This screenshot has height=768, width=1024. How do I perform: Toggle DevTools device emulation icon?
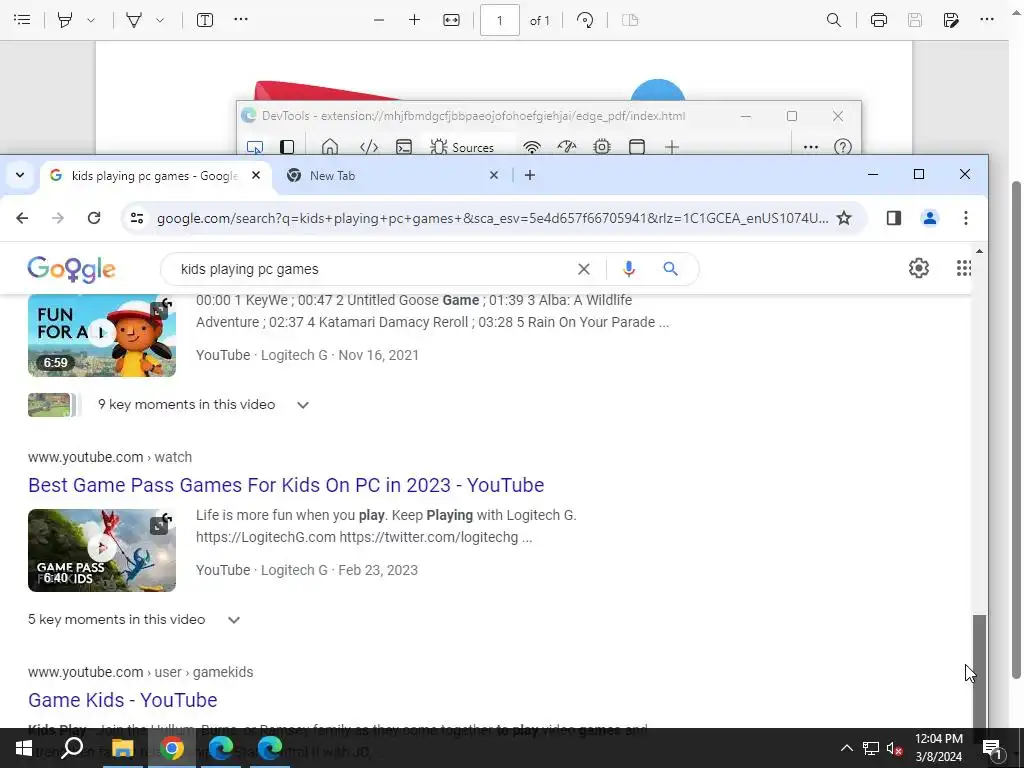(287, 147)
